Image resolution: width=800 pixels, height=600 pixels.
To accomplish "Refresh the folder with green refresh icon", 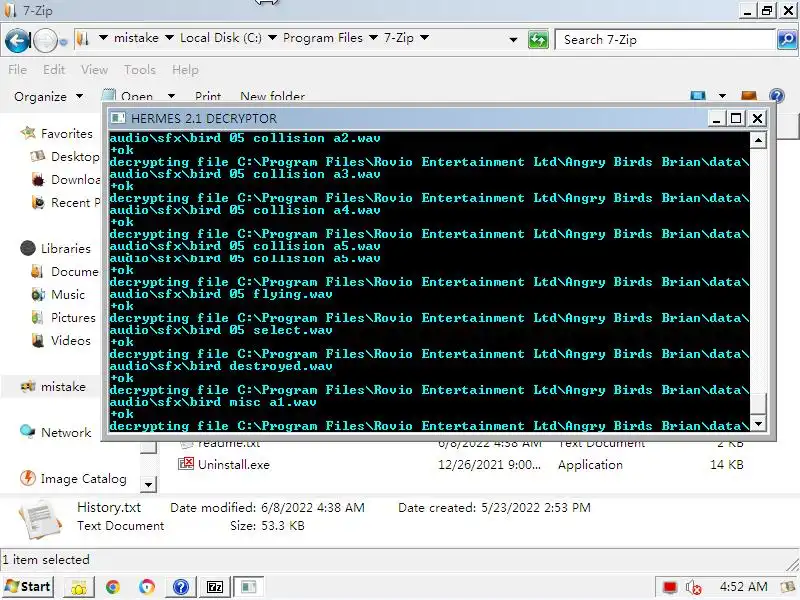I will pos(538,39).
